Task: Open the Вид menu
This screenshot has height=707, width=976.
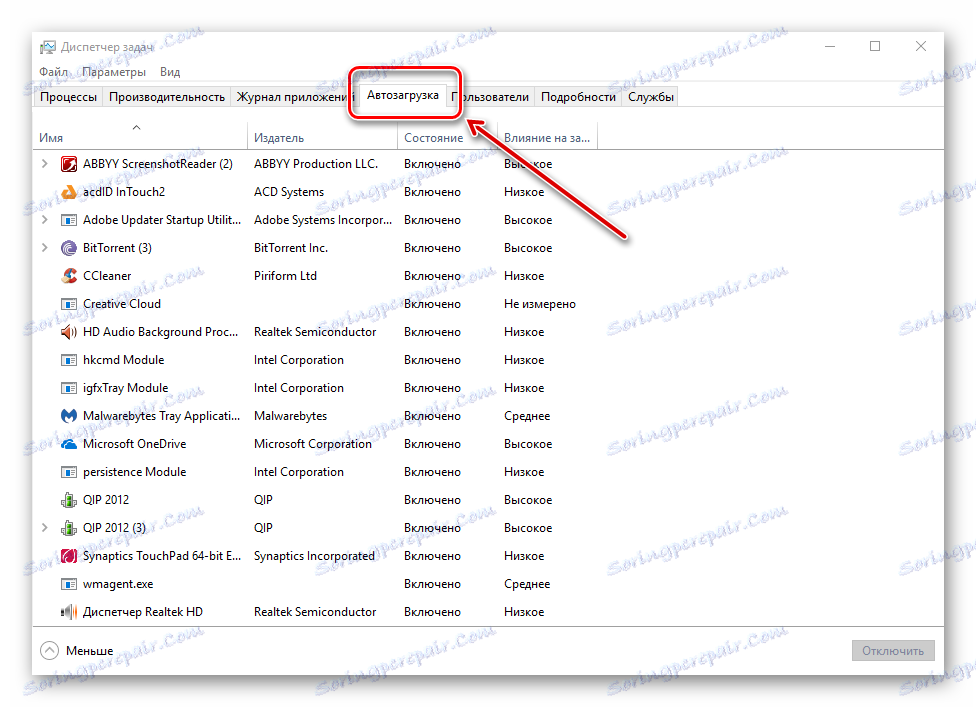Action: [x=170, y=72]
